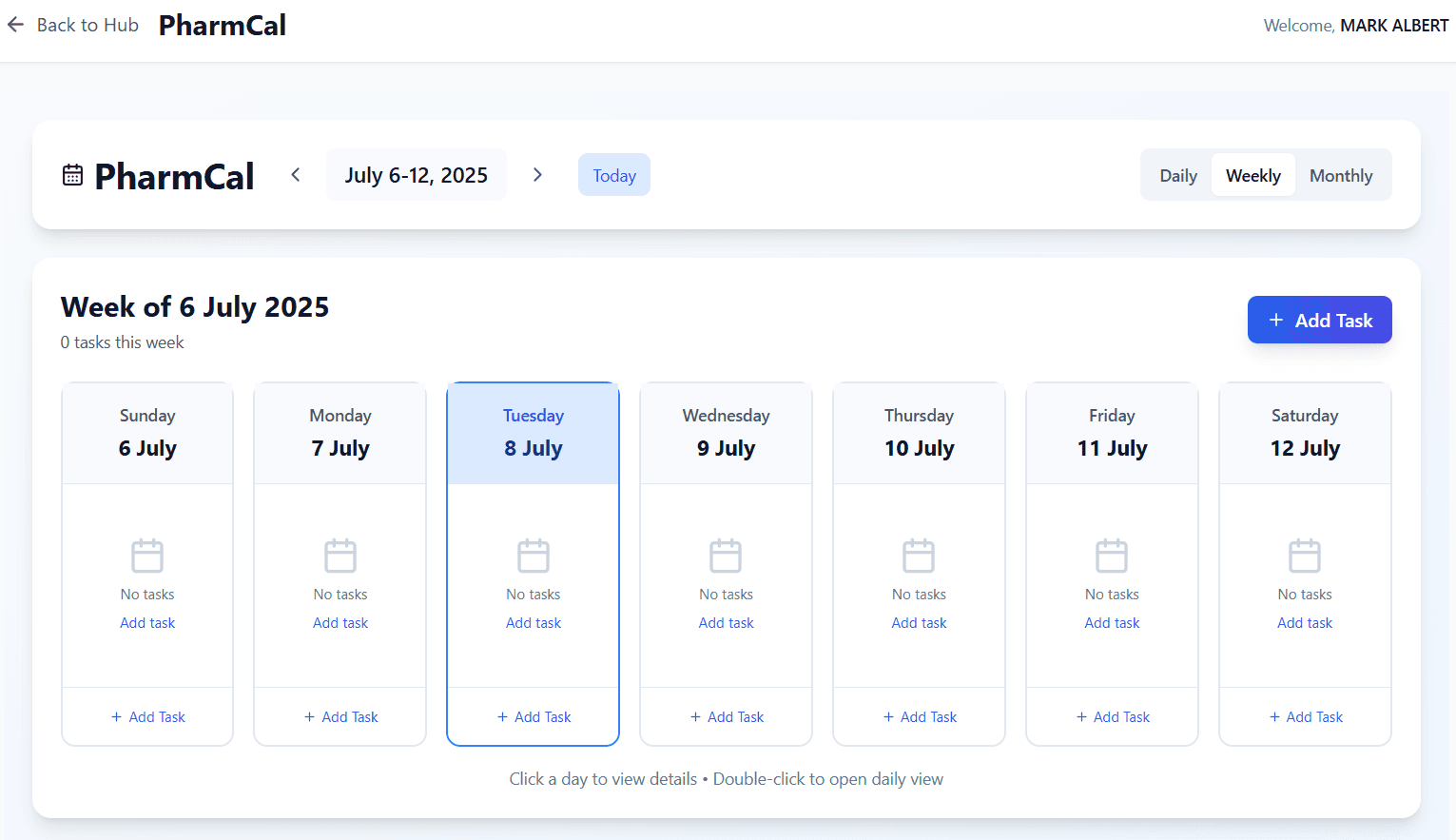Click the plus icon on the blue Add Task button
The width and height of the screenshot is (1456, 840).
click(x=1275, y=320)
